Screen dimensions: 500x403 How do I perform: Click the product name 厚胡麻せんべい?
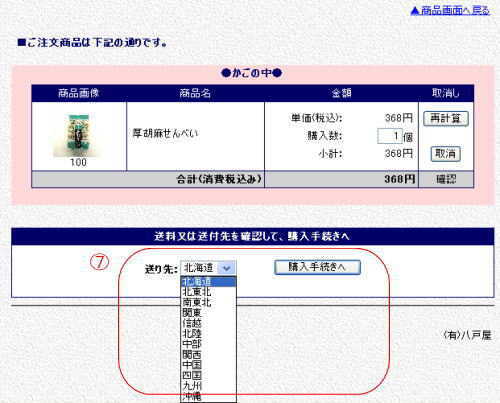pyautogui.click(x=166, y=133)
